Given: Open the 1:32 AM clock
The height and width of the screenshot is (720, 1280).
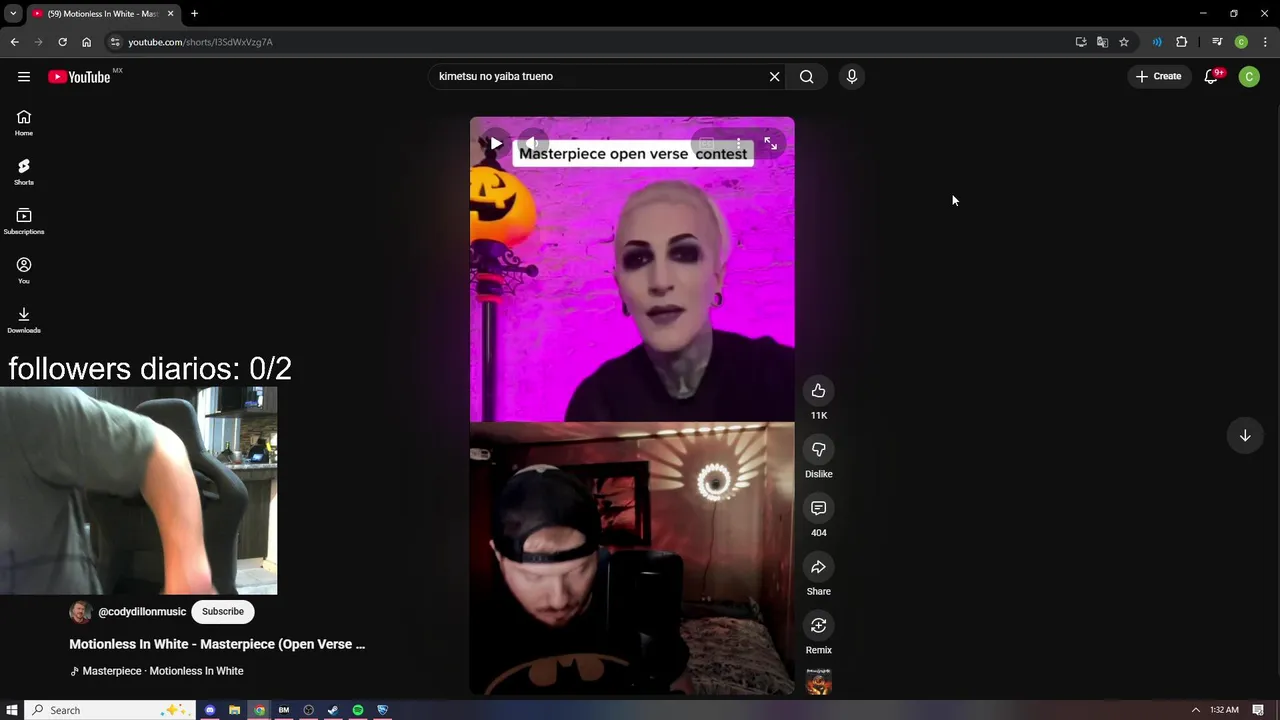Looking at the screenshot, I should [1224, 710].
